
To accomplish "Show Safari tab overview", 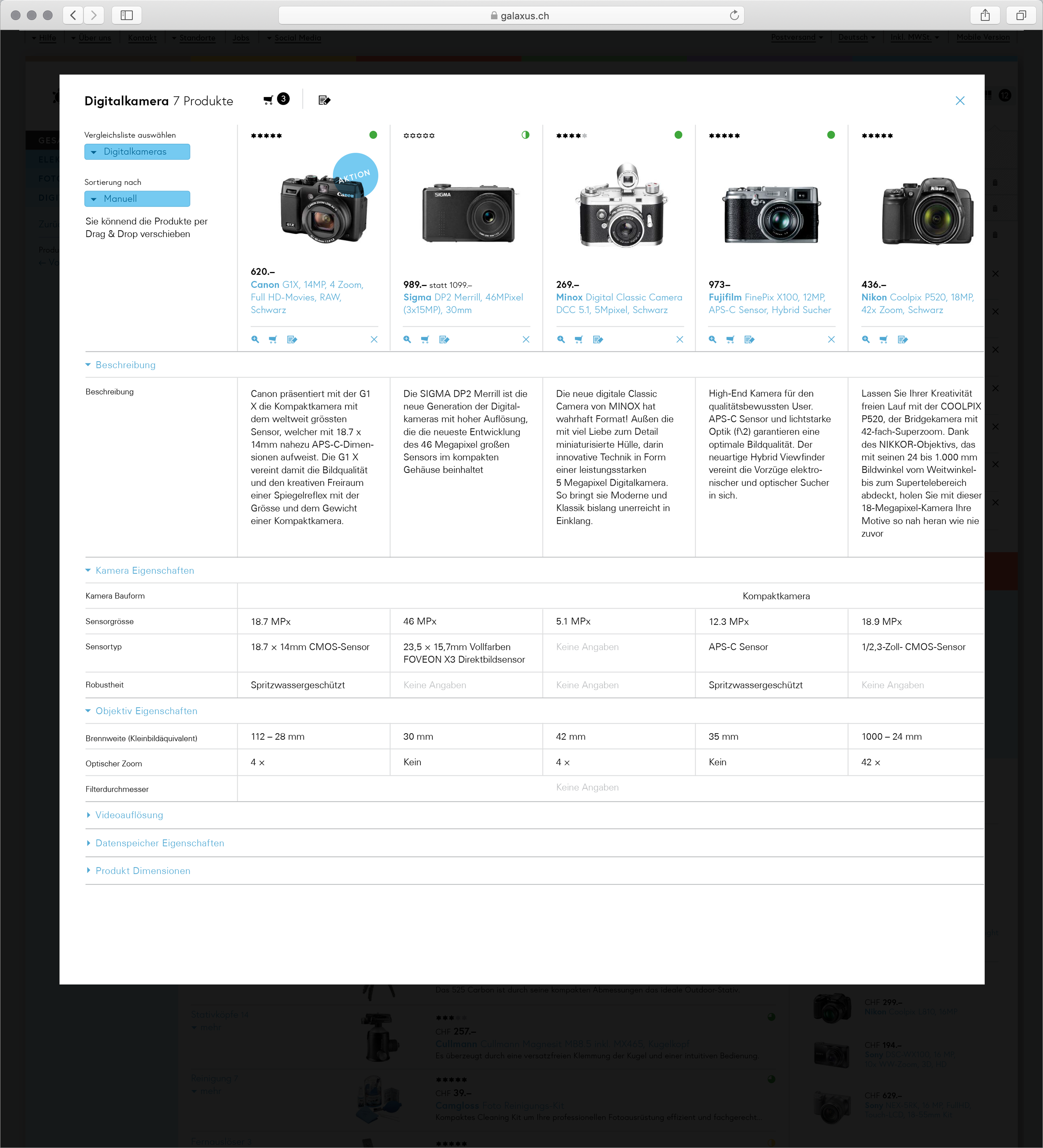I will click(1021, 15).
